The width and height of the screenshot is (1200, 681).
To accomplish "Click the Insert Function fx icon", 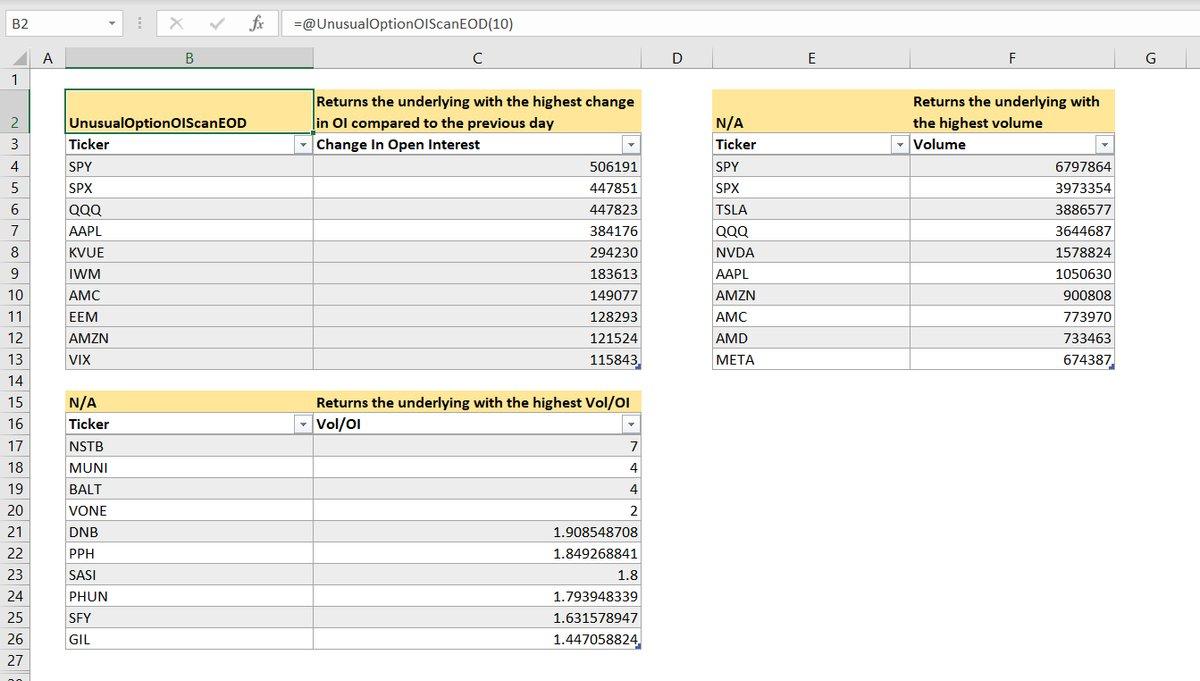I will (x=257, y=23).
